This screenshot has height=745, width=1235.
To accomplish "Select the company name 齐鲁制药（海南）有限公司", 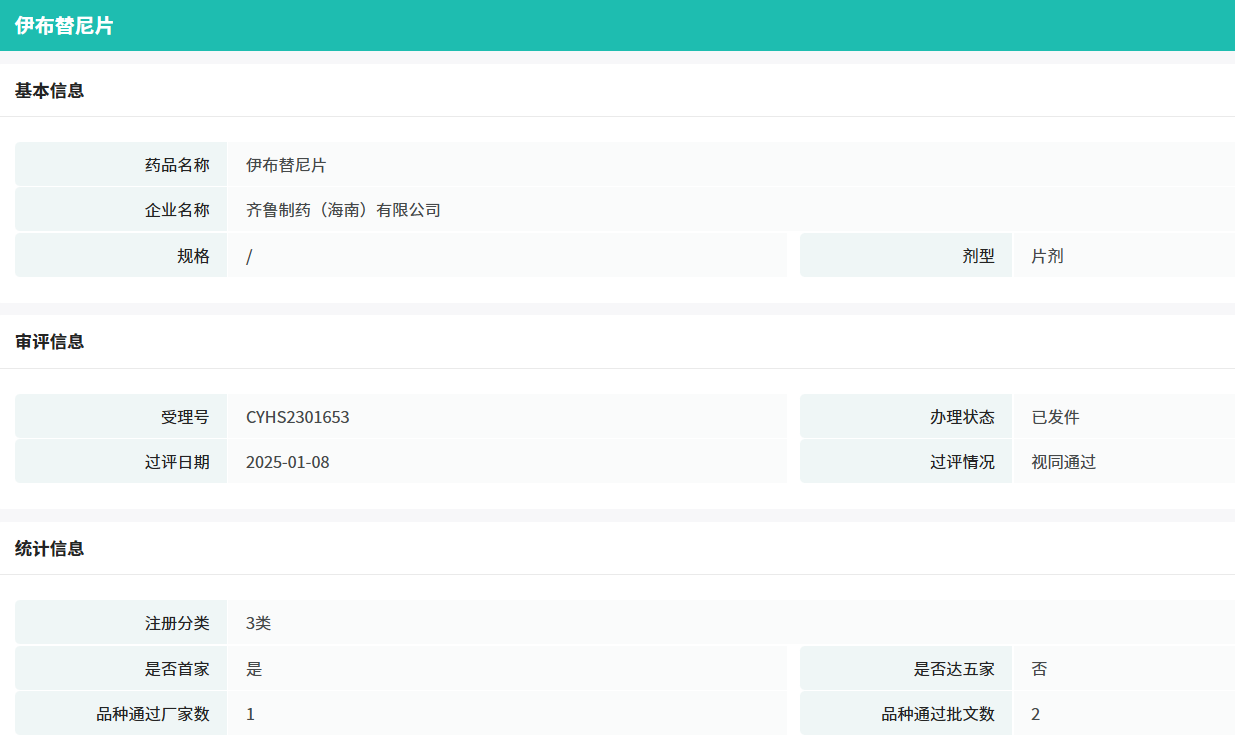I will (343, 210).
